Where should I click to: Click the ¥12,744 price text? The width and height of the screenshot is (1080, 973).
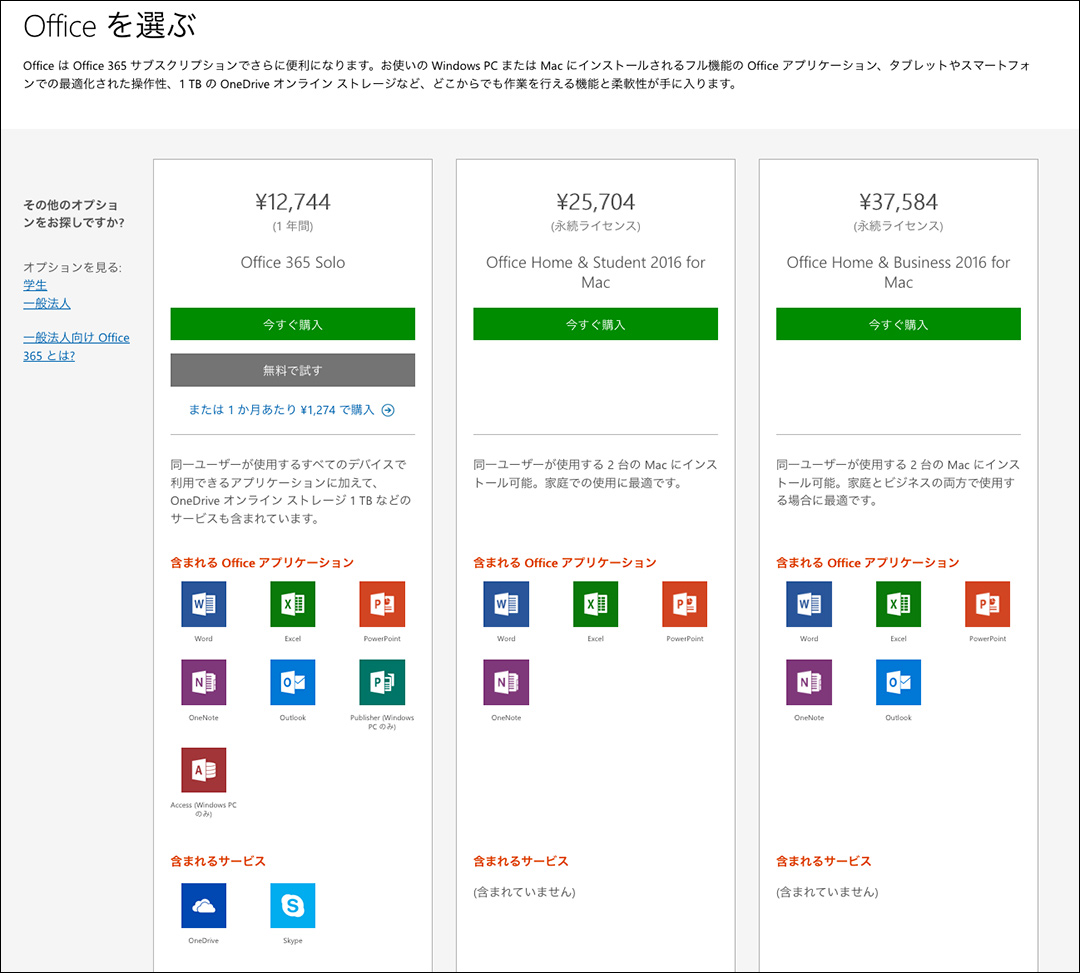(x=293, y=202)
